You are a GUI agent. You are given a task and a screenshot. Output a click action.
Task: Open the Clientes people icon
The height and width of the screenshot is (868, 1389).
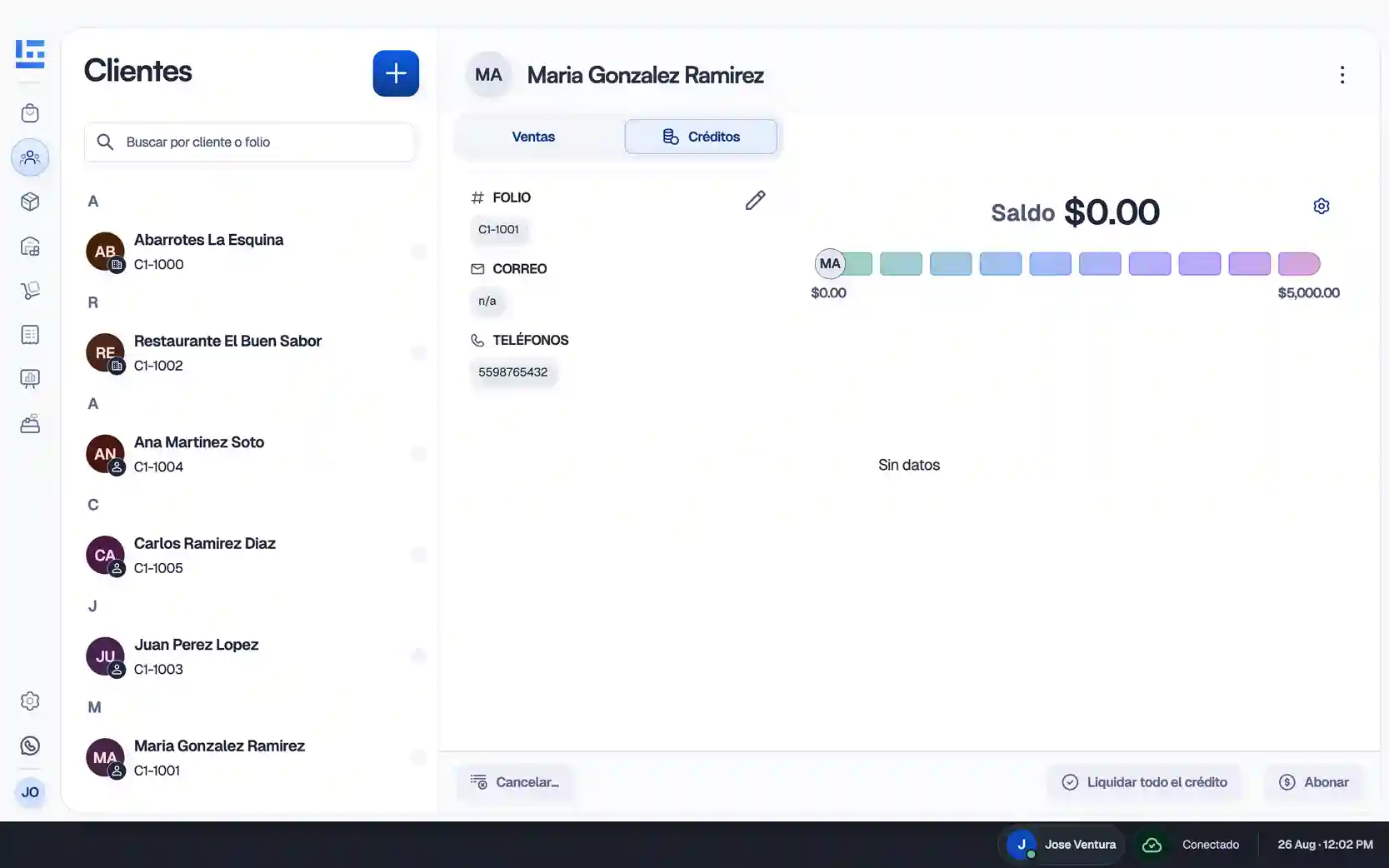coord(30,157)
